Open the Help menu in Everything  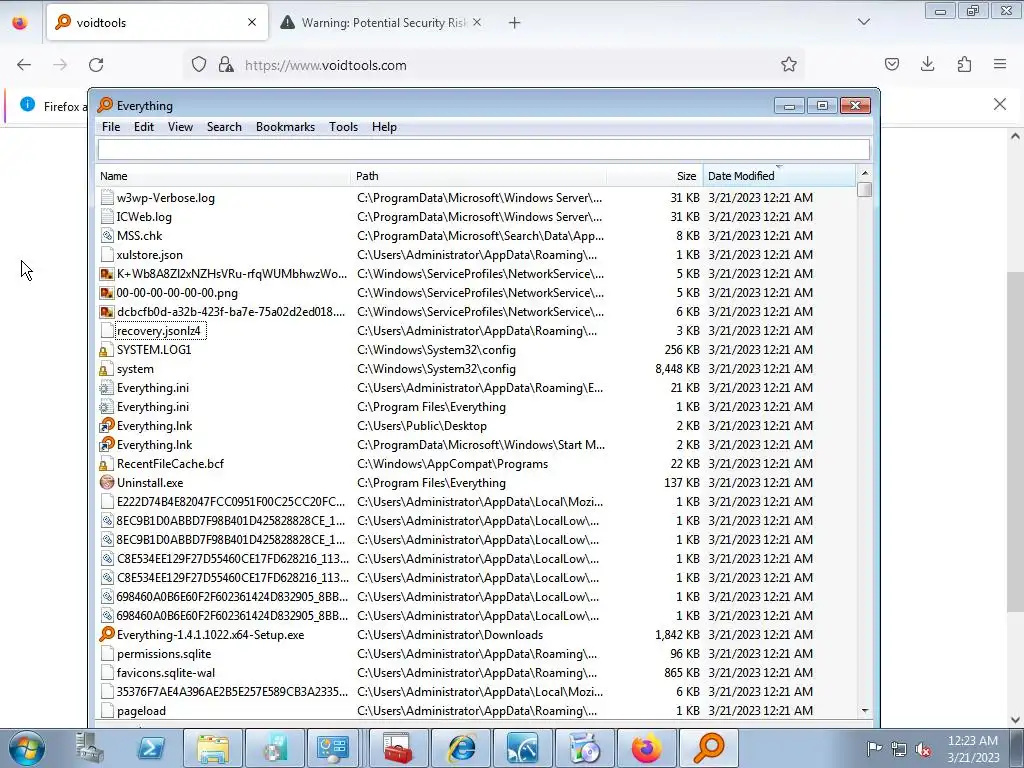click(x=384, y=127)
